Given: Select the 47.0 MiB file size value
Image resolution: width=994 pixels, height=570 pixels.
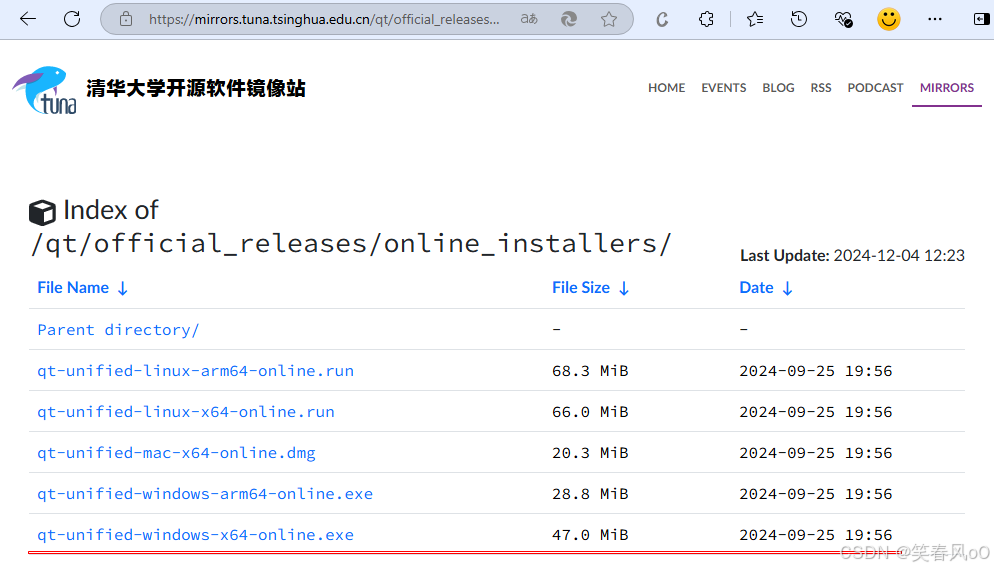Looking at the screenshot, I should click(x=590, y=535).
